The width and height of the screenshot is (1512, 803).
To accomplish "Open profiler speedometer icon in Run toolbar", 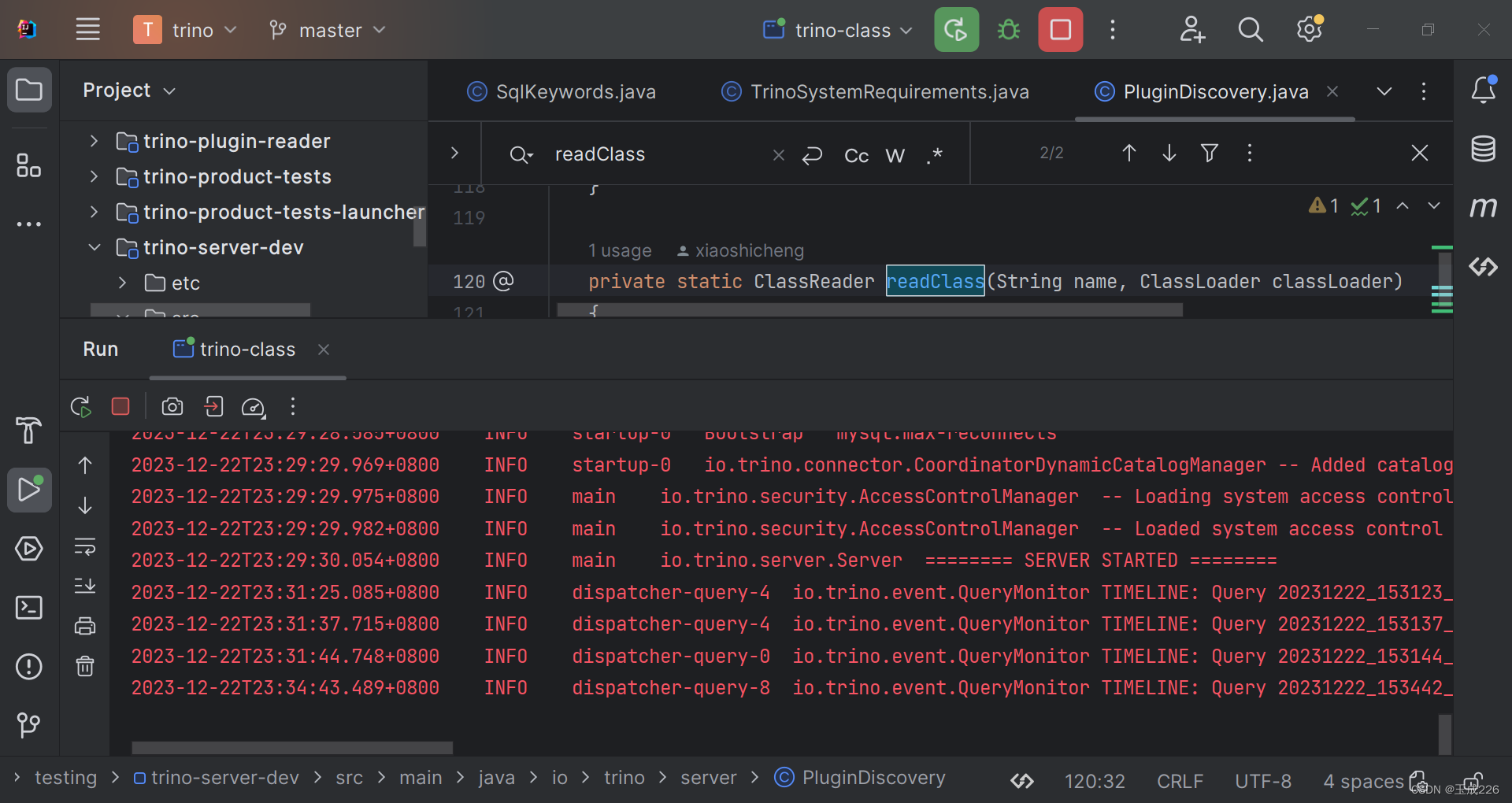I will click(x=253, y=407).
